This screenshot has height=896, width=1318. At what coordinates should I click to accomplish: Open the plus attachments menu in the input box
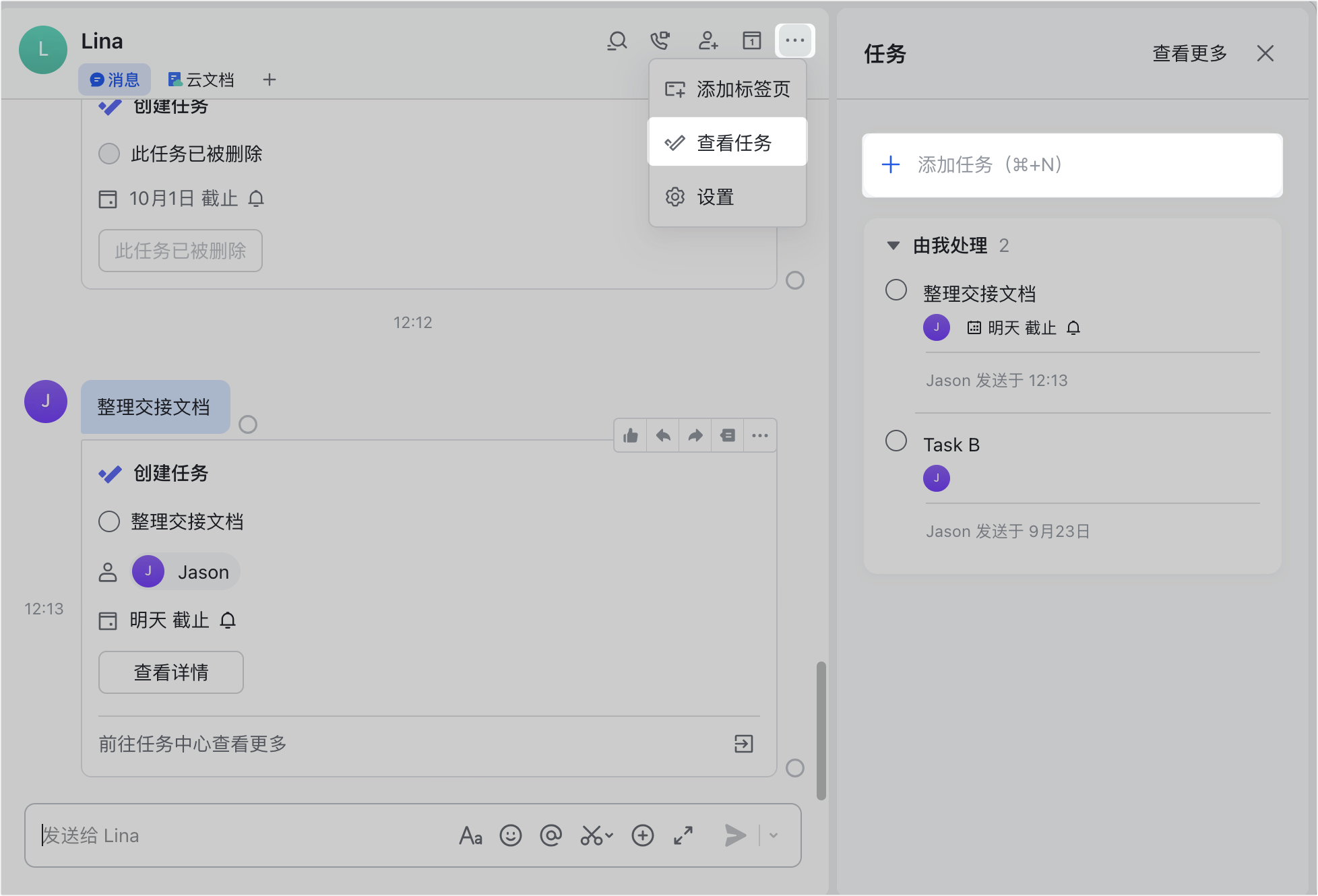(643, 836)
